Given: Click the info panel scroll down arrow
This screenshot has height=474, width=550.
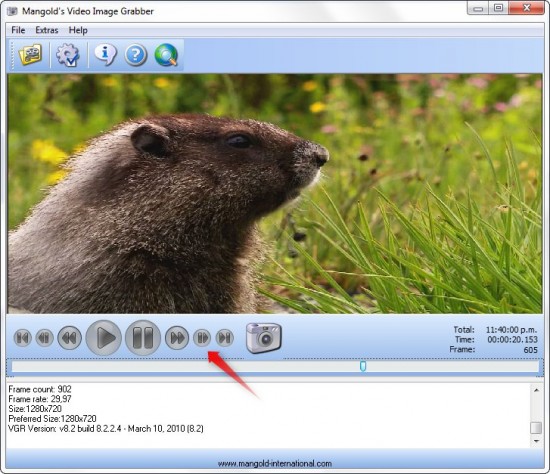Looking at the screenshot, I should point(536,441).
